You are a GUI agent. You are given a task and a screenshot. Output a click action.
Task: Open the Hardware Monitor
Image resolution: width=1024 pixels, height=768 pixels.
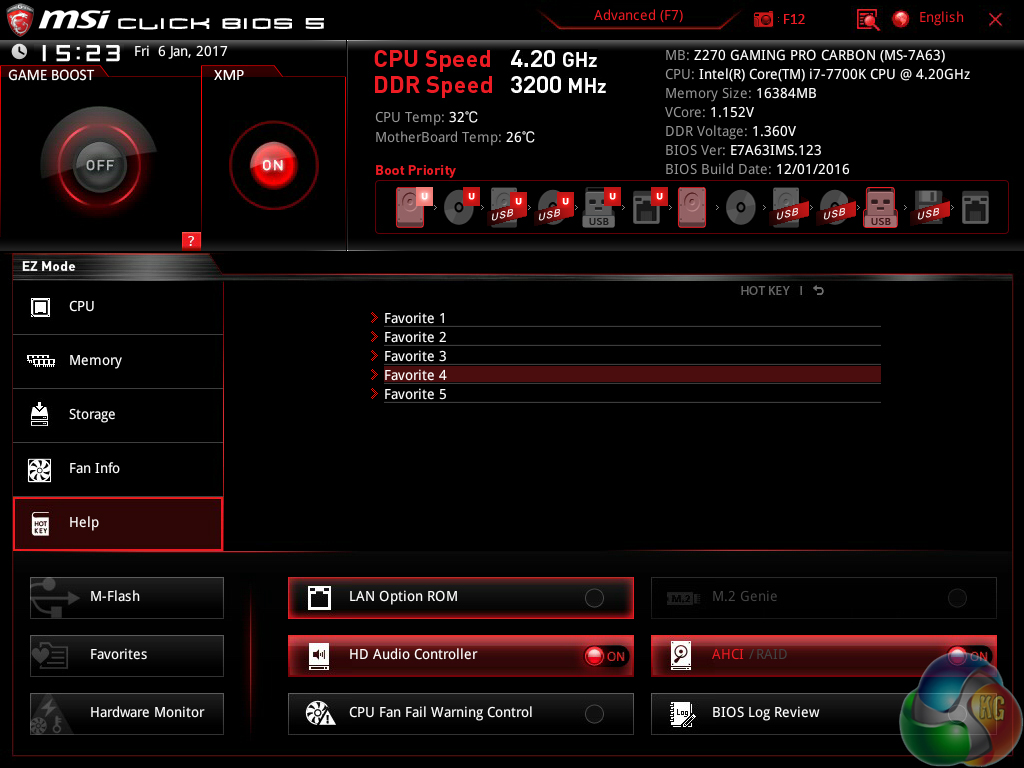[x=127, y=713]
